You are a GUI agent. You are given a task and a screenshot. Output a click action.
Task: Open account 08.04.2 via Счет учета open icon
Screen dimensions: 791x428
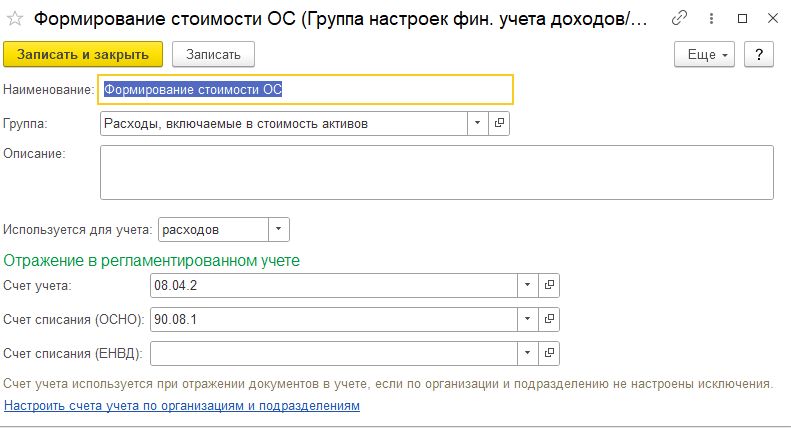point(549,286)
